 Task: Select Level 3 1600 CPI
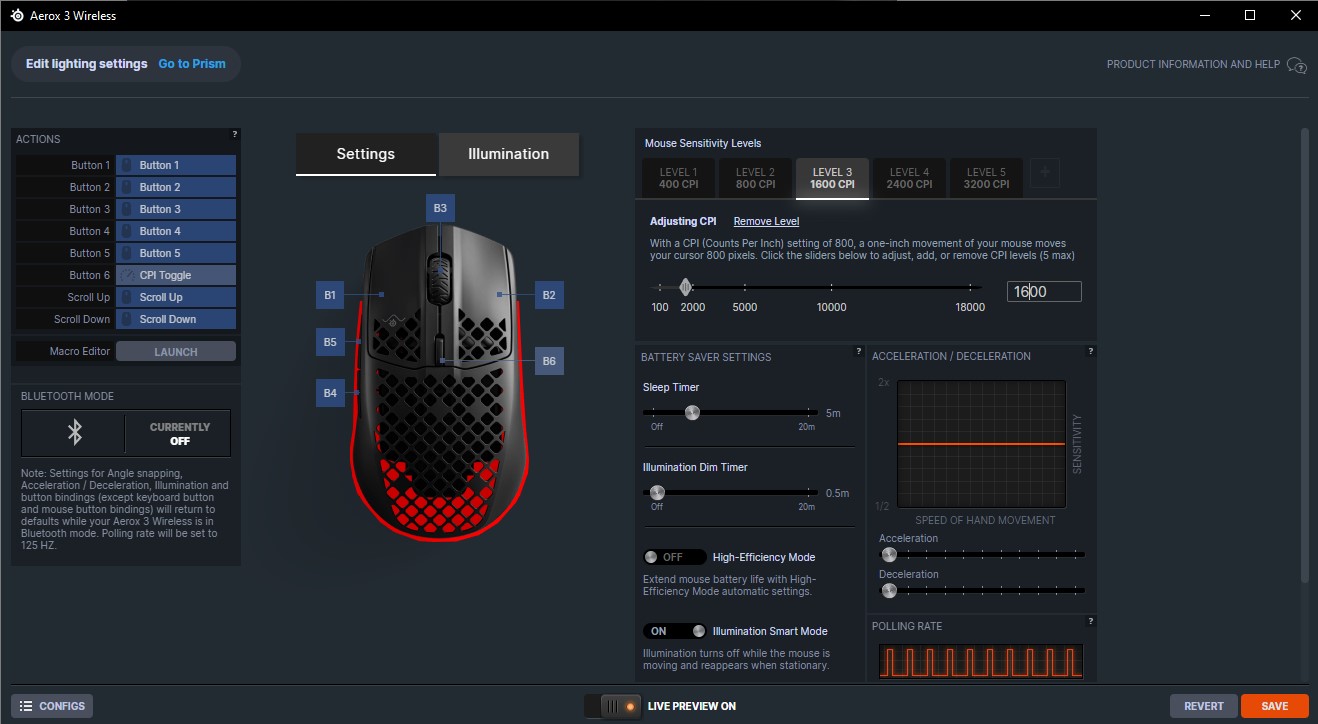point(832,178)
